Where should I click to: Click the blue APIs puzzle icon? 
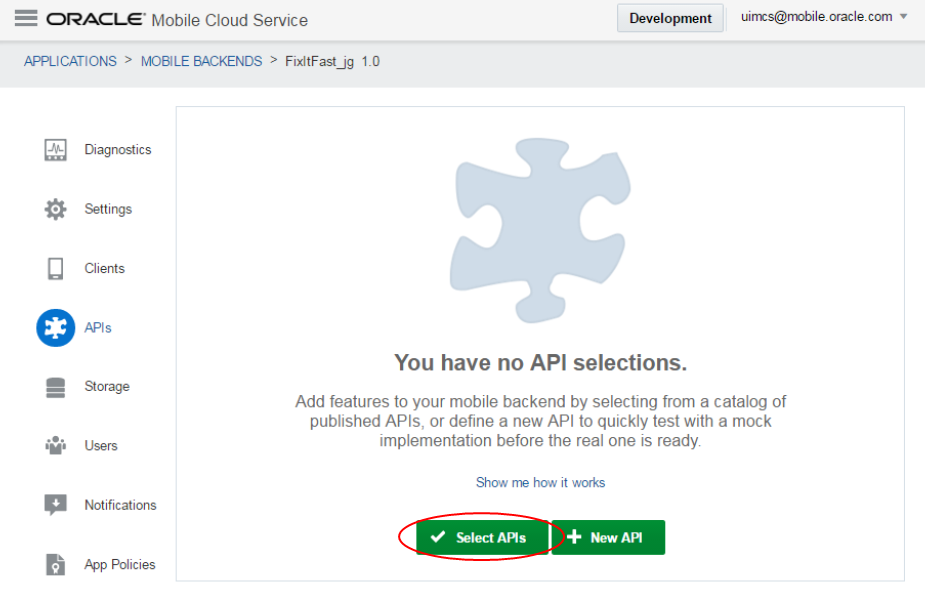[56, 328]
